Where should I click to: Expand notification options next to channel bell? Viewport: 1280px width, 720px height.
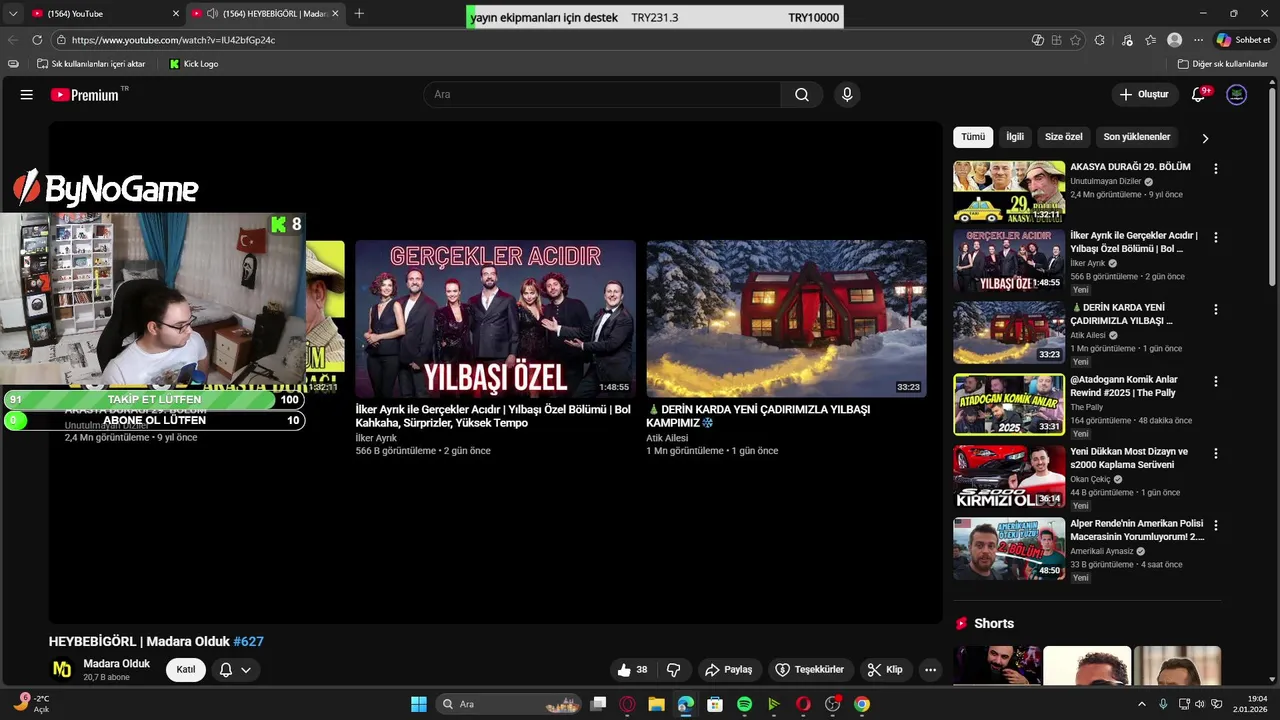tap(246, 670)
